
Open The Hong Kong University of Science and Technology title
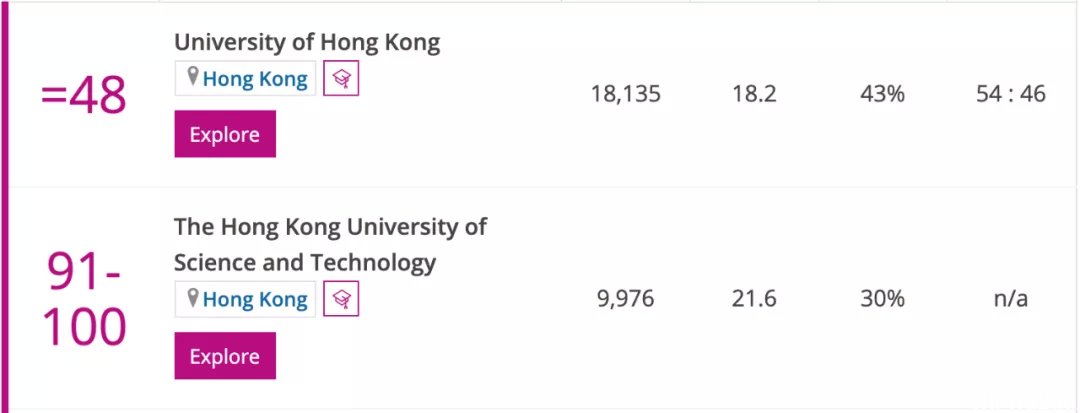[x=330, y=244]
